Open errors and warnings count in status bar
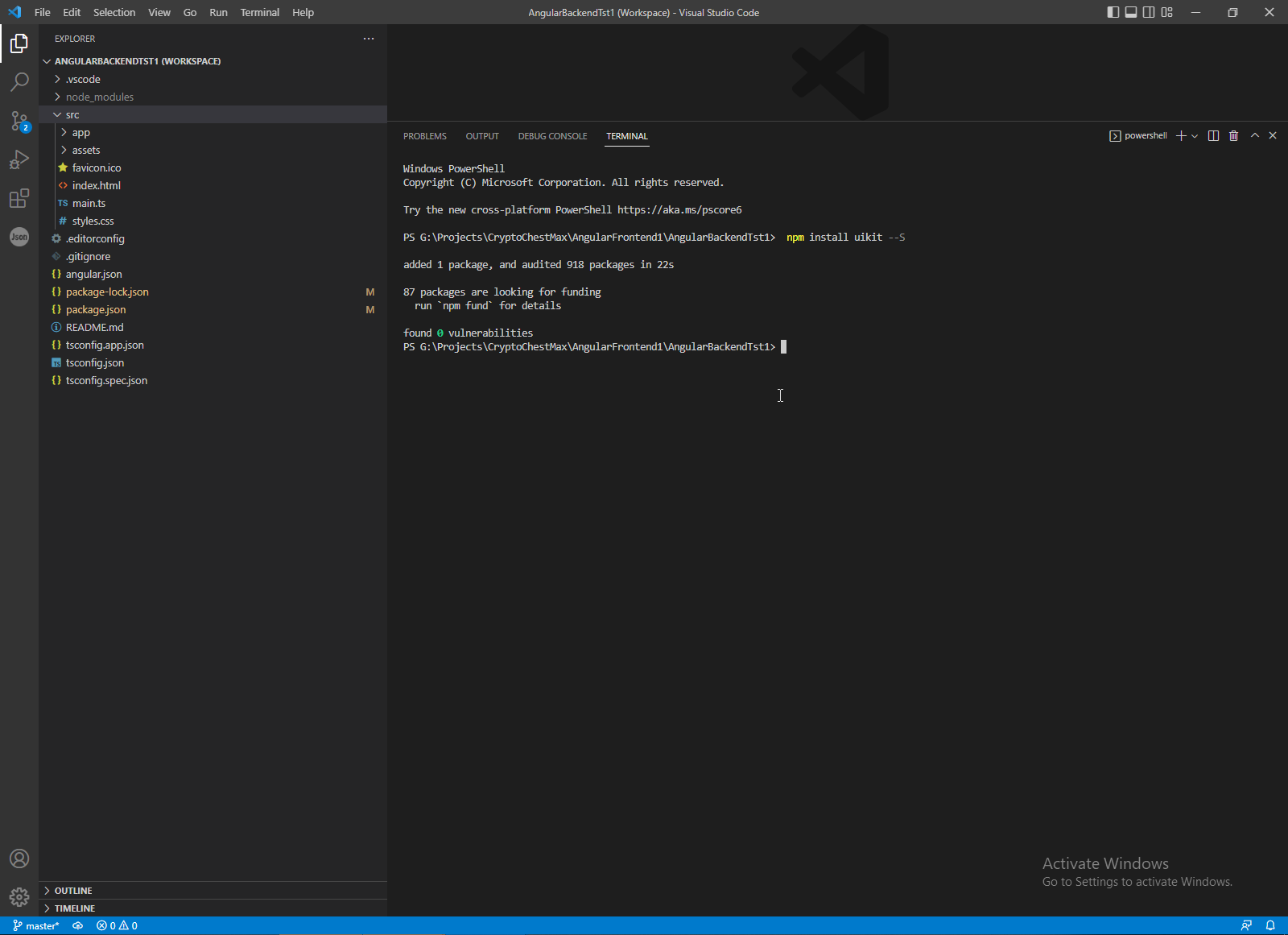Image resolution: width=1288 pixels, height=935 pixels. click(x=117, y=926)
